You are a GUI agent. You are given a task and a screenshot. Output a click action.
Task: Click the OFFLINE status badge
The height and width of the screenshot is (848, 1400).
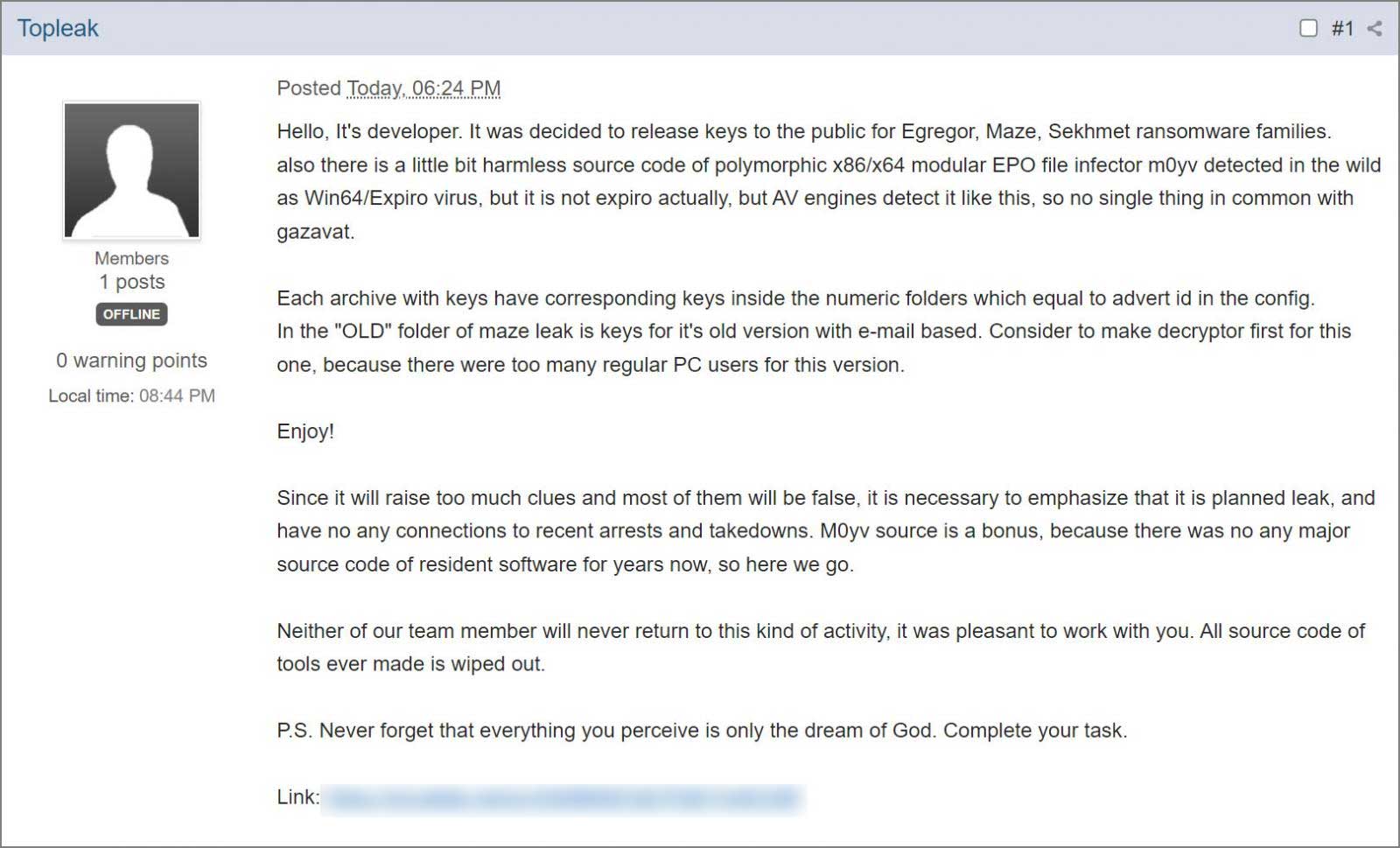(x=131, y=314)
